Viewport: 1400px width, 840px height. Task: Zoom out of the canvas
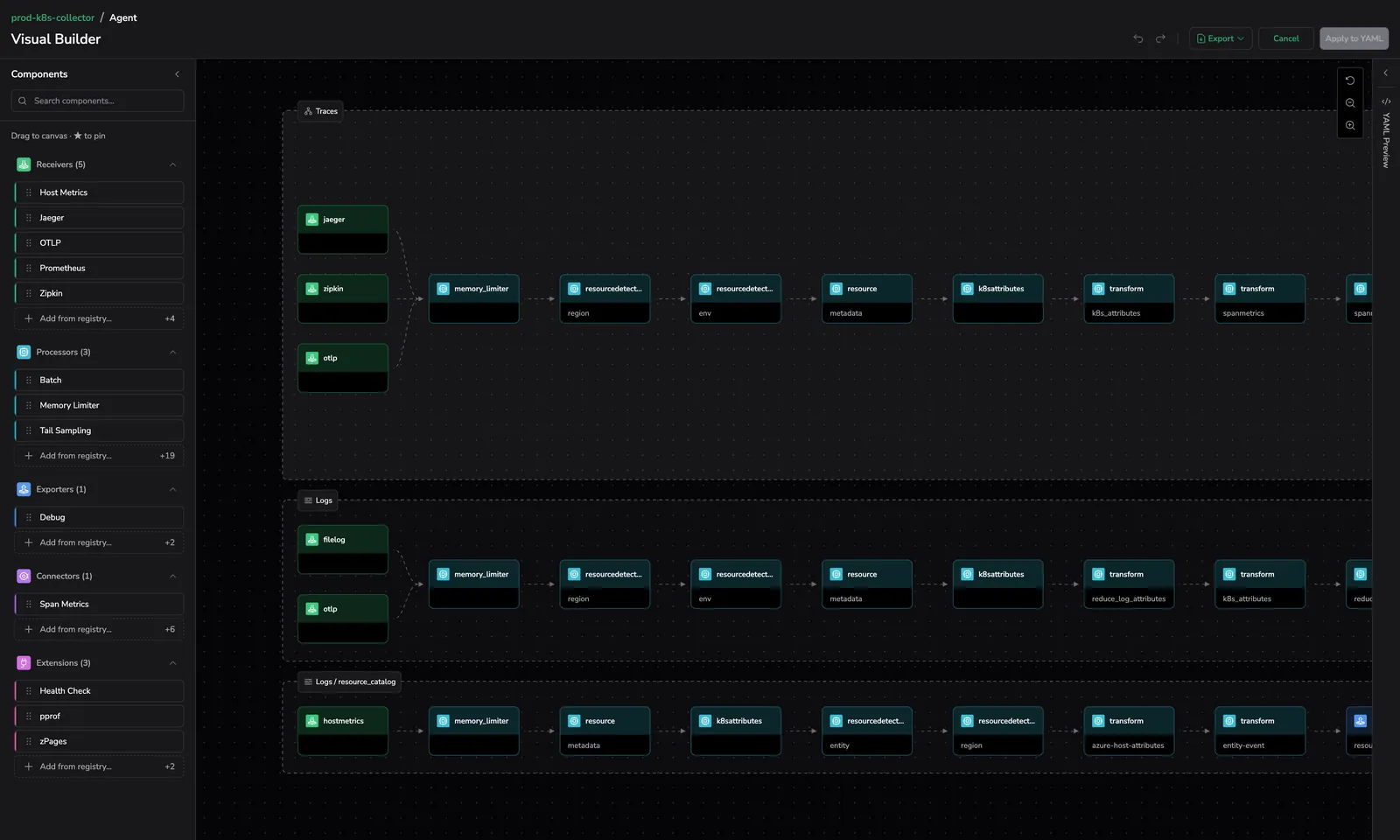[1350, 103]
